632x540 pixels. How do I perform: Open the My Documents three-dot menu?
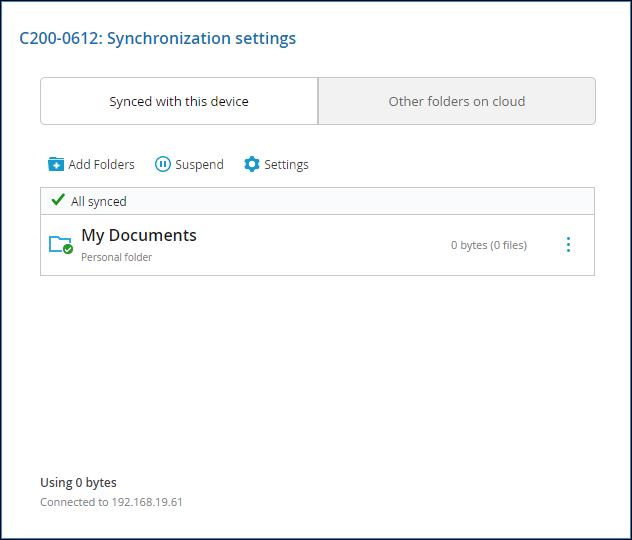[x=568, y=245]
